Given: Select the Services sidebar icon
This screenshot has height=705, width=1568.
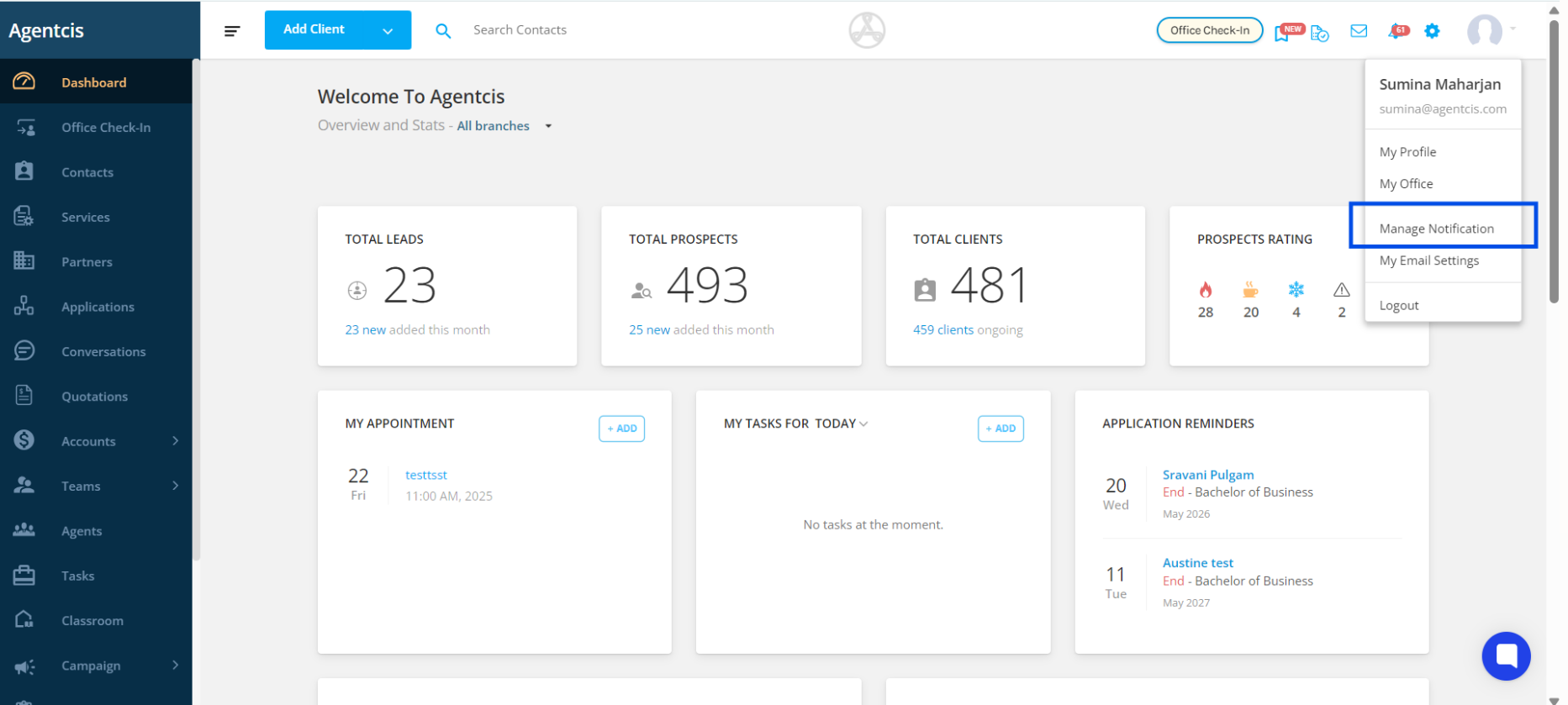Looking at the screenshot, I should point(24,217).
